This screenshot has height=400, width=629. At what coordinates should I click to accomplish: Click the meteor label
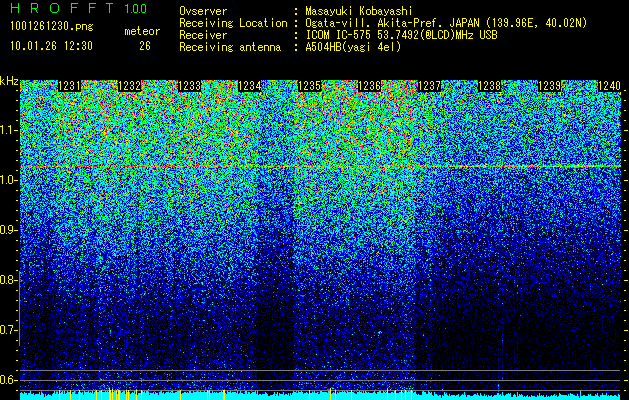click(142, 31)
